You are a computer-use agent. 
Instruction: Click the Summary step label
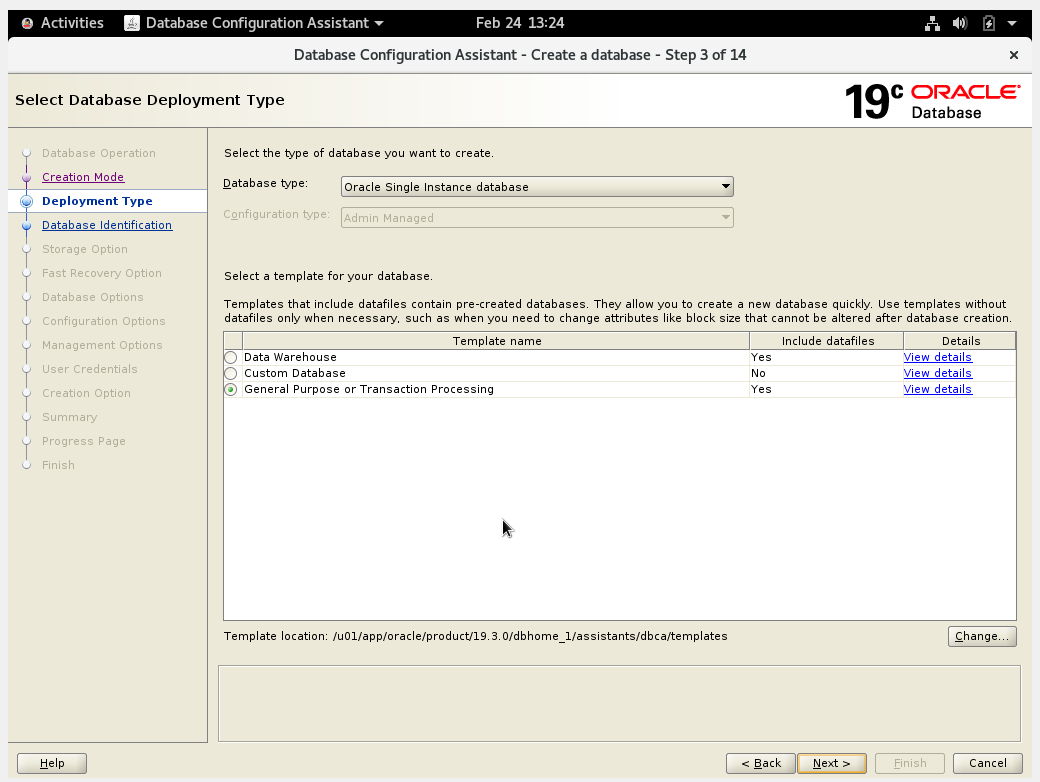70,417
